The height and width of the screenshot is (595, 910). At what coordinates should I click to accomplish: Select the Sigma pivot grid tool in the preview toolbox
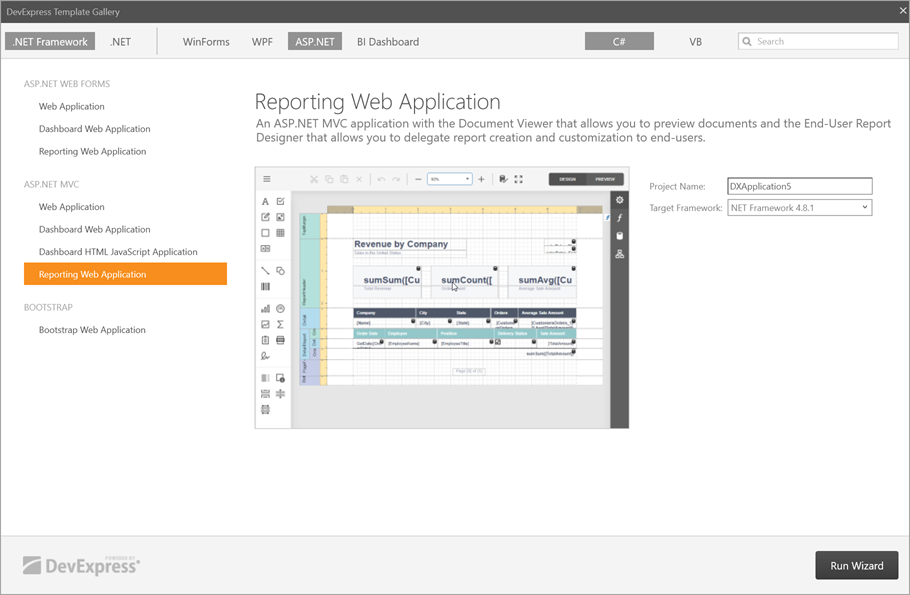click(x=280, y=324)
